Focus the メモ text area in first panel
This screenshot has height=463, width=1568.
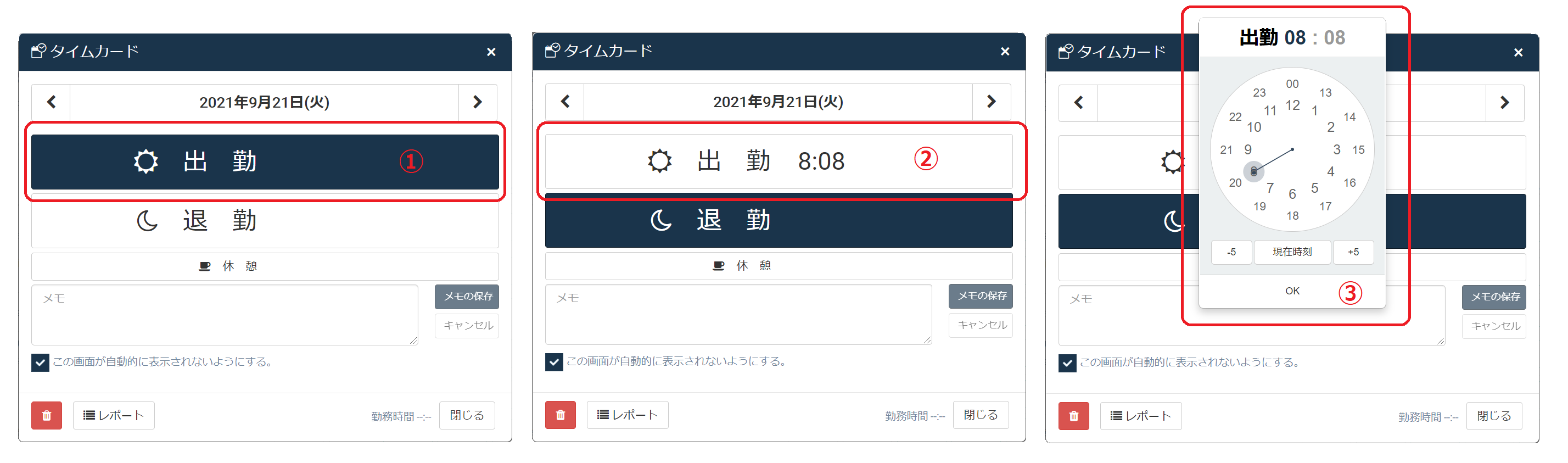click(x=225, y=315)
